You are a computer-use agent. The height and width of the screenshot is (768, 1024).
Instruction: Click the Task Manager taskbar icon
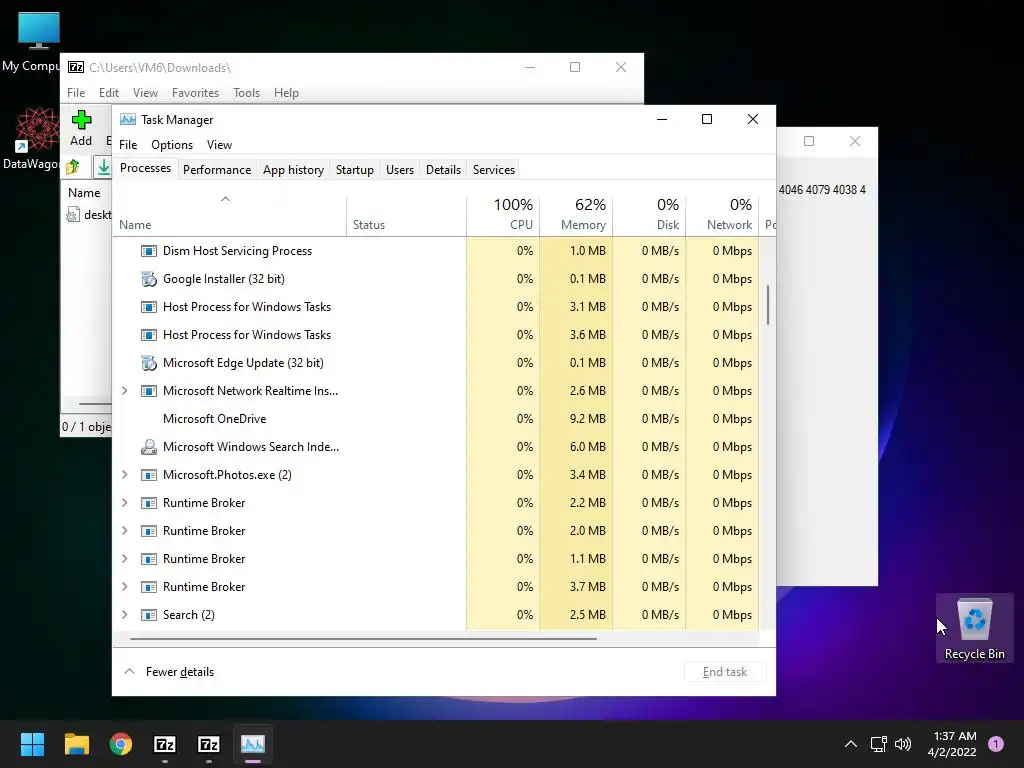click(253, 744)
